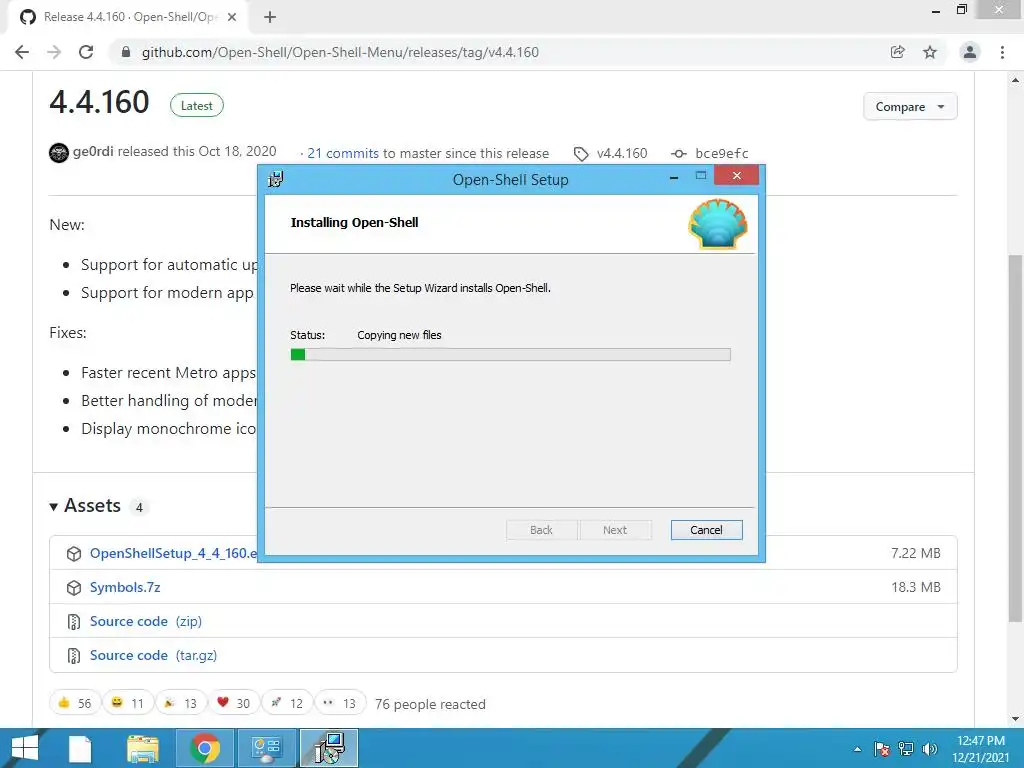The image size is (1024, 768).
Task: React with thumbs up (56)
Action: point(74,703)
